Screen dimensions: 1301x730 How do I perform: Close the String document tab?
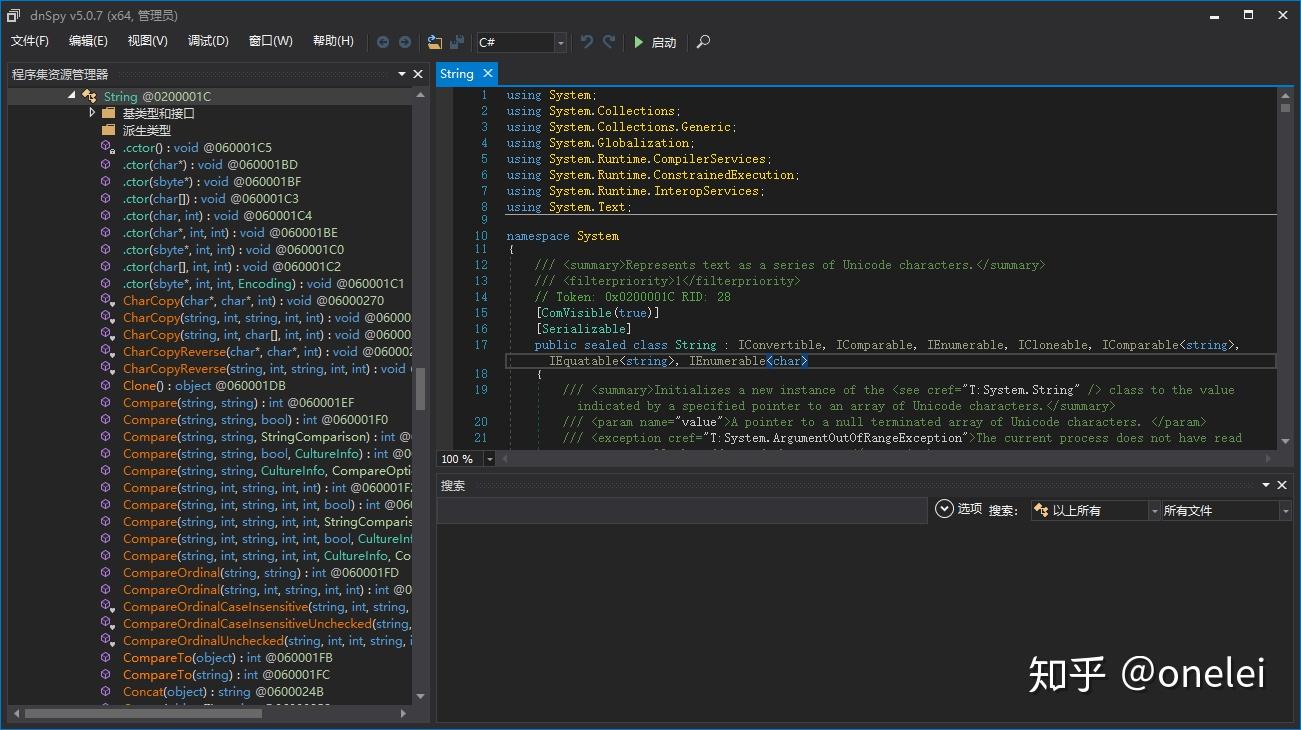click(488, 73)
